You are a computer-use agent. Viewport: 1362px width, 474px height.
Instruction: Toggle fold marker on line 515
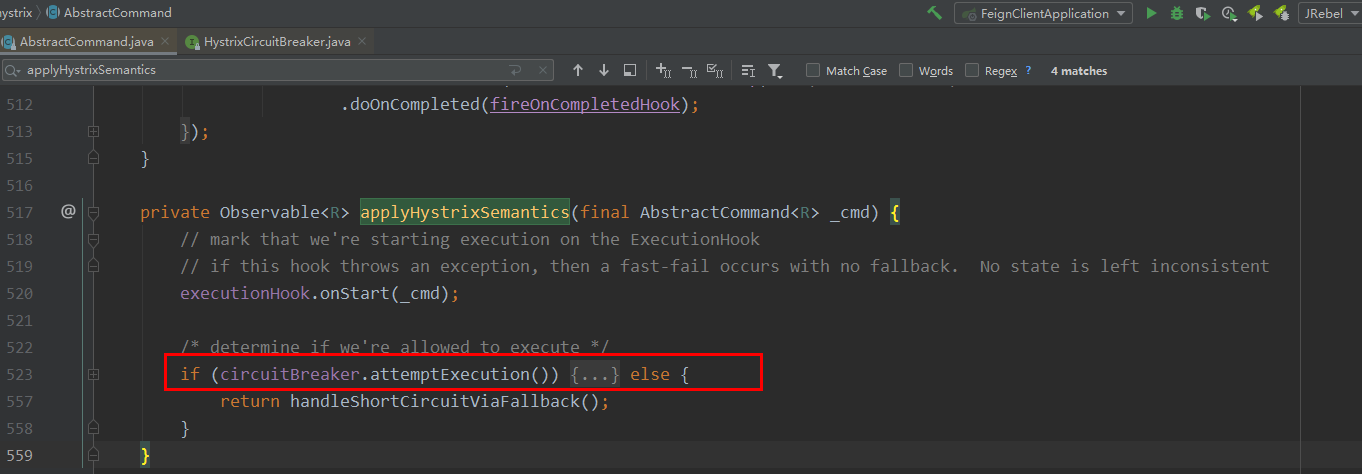(93, 158)
